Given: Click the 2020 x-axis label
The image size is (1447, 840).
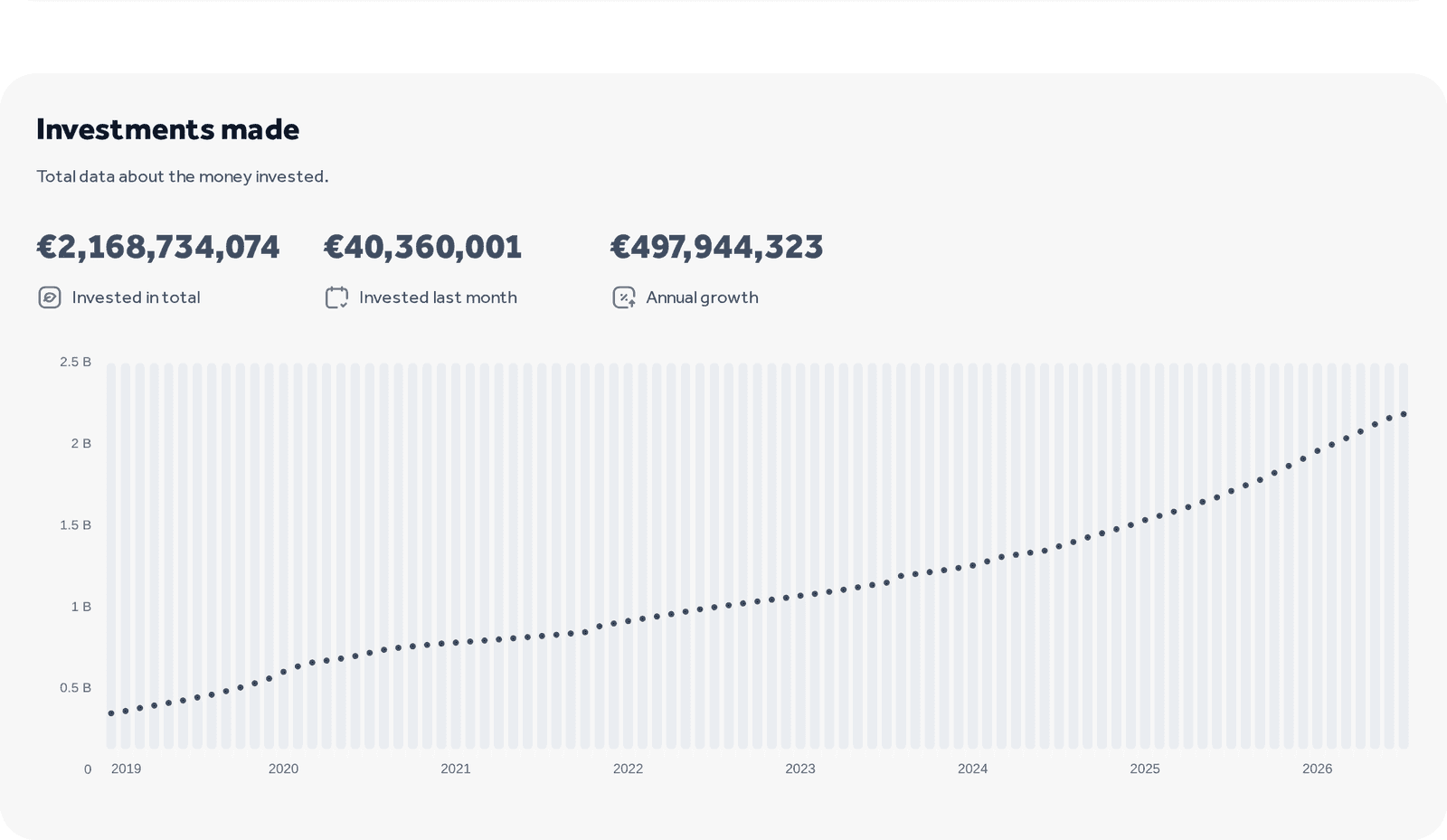Looking at the screenshot, I should [x=283, y=769].
